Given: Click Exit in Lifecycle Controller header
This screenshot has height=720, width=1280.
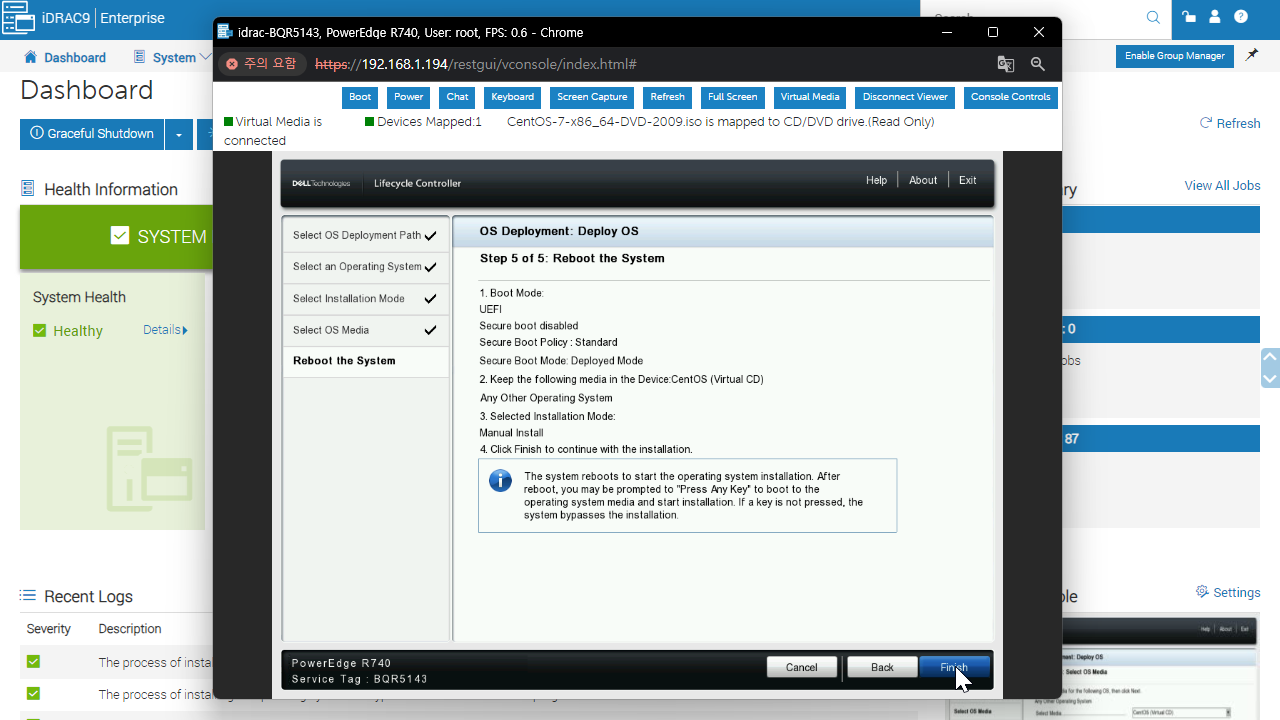Looking at the screenshot, I should (968, 180).
